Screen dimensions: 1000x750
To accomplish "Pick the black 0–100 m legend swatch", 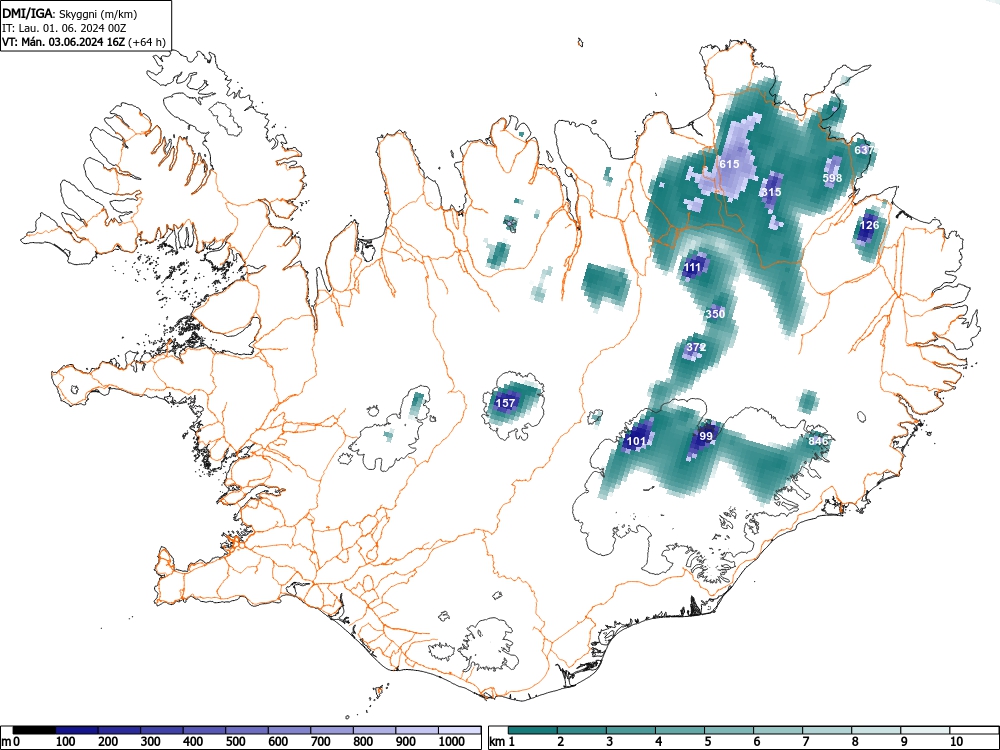I will pos(34,730).
